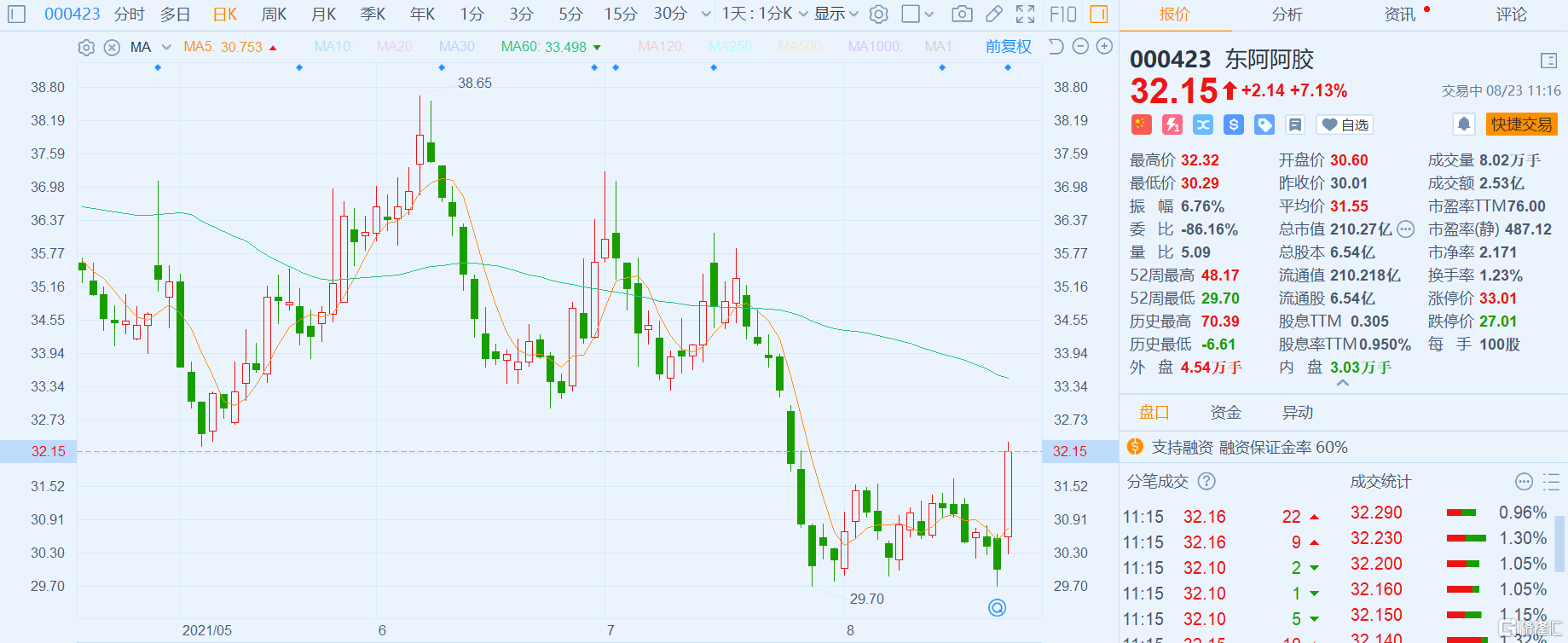
Task: Add stock to 自选 watchlist
Action: 1345,125
